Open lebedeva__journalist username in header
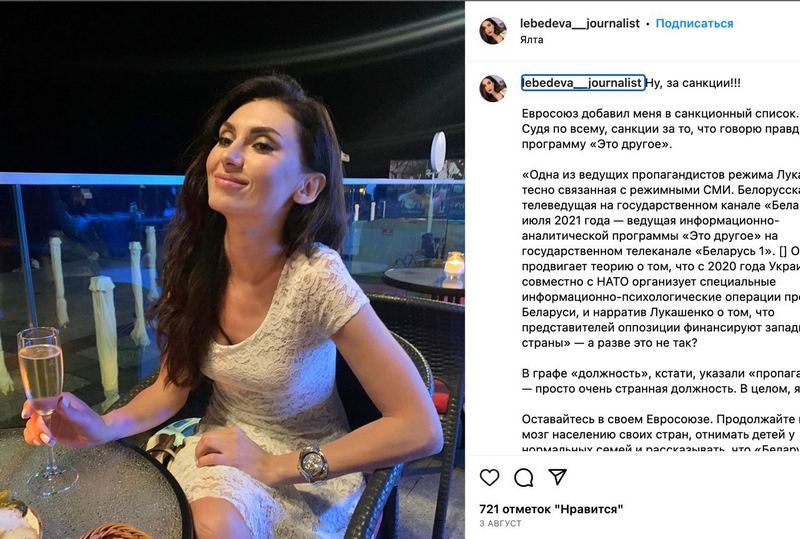This screenshot has height=539, width=800. coord(580,23)
